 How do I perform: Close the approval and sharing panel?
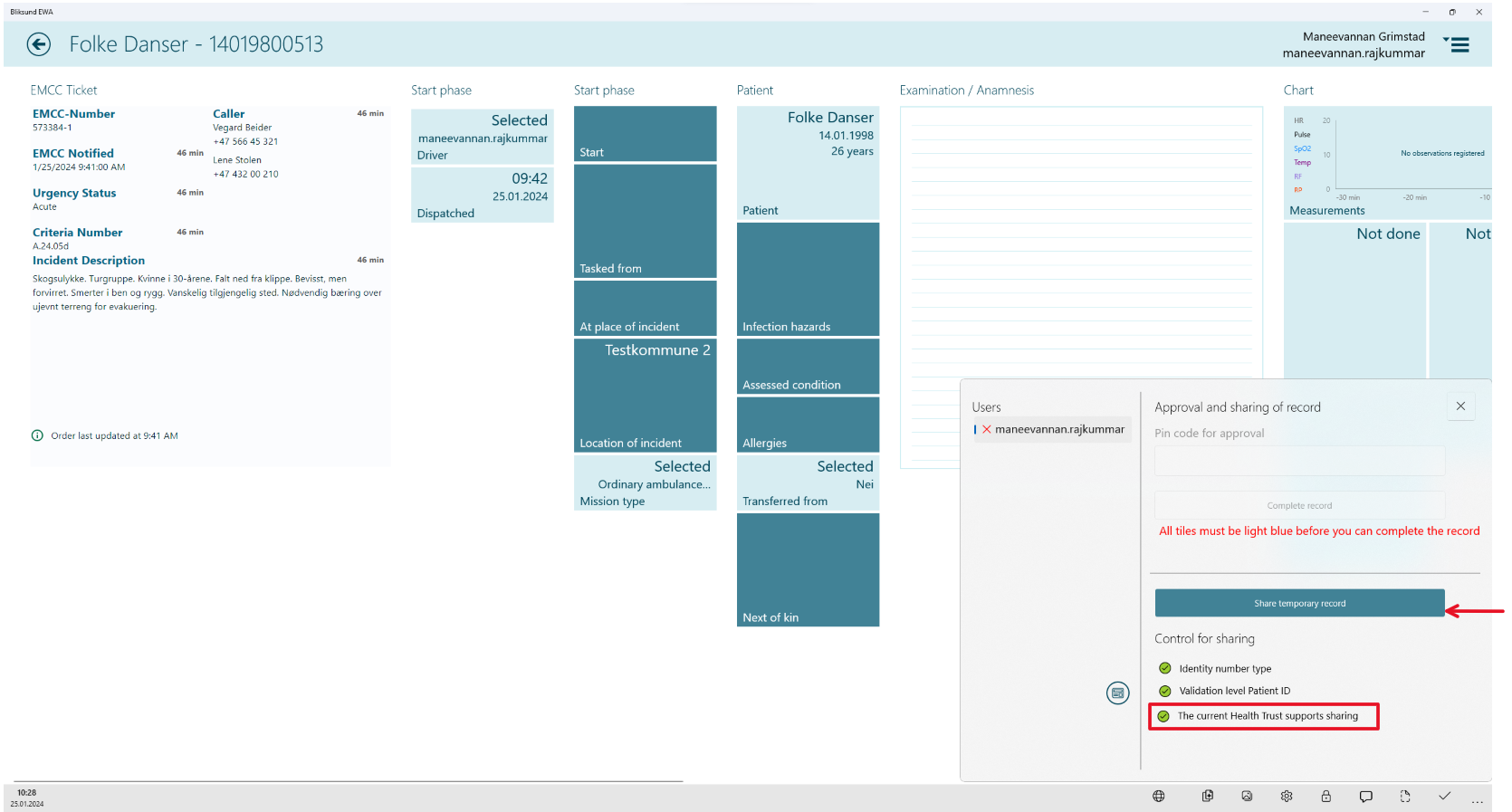[x=1460, y=406]
